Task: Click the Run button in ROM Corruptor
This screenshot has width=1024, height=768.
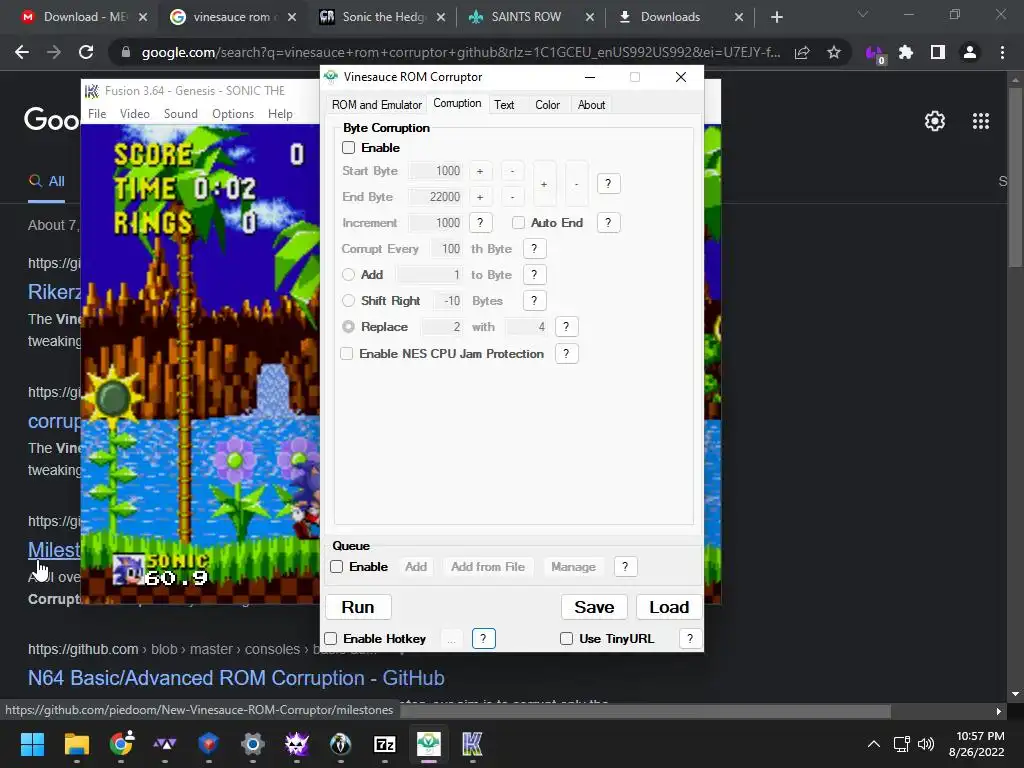Action: (358, 607)
